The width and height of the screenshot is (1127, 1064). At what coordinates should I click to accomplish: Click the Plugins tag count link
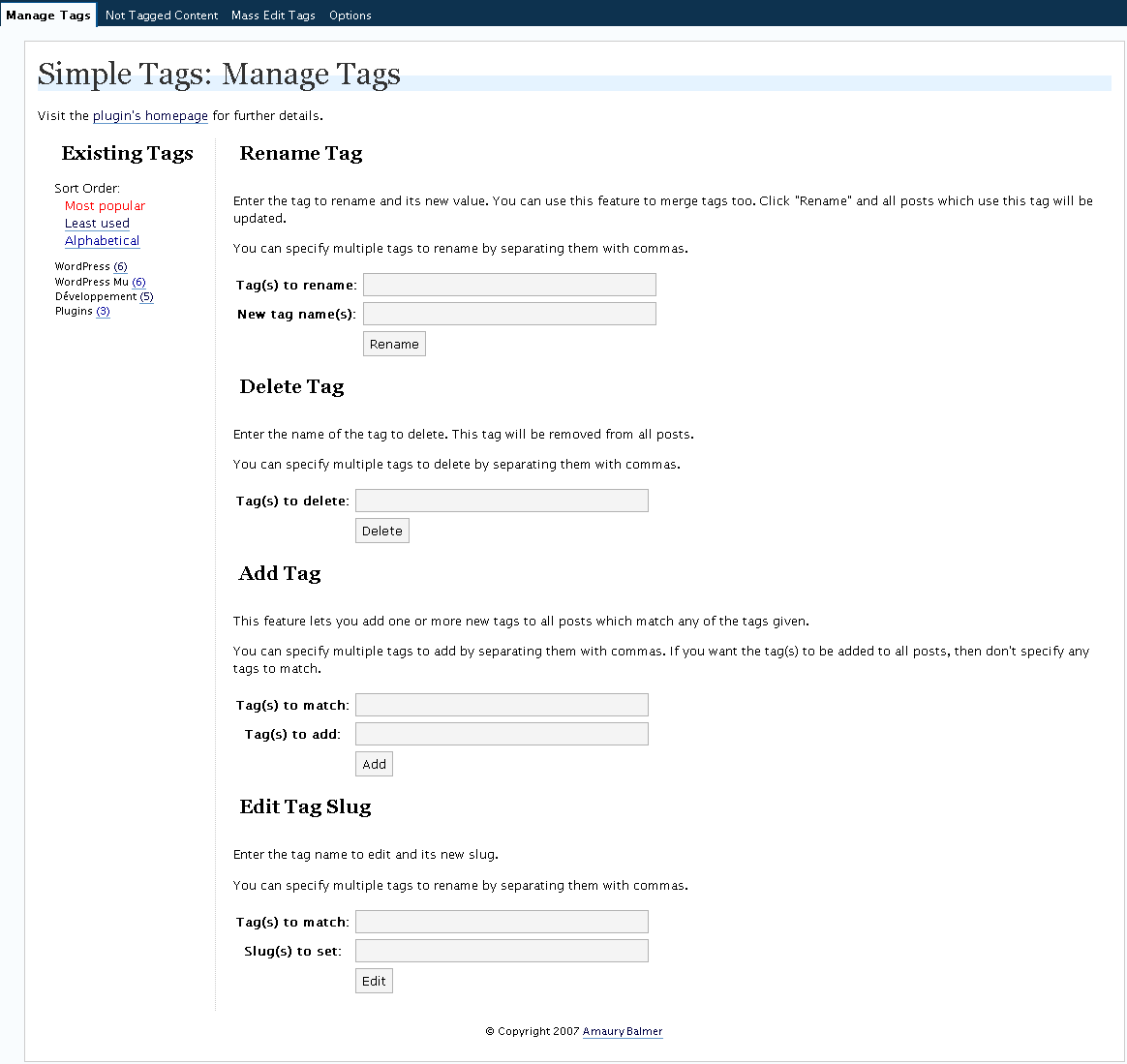click(x=103, y=312)
